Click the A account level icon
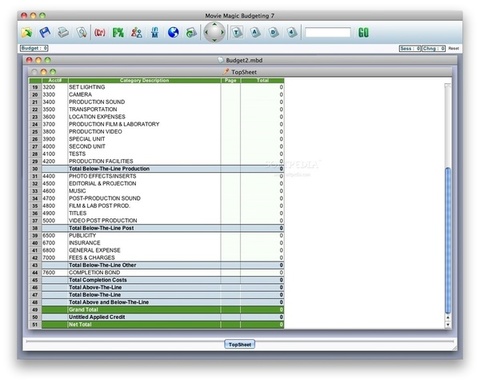The width and height of the screenshot is (480, 383). [255, 32]
